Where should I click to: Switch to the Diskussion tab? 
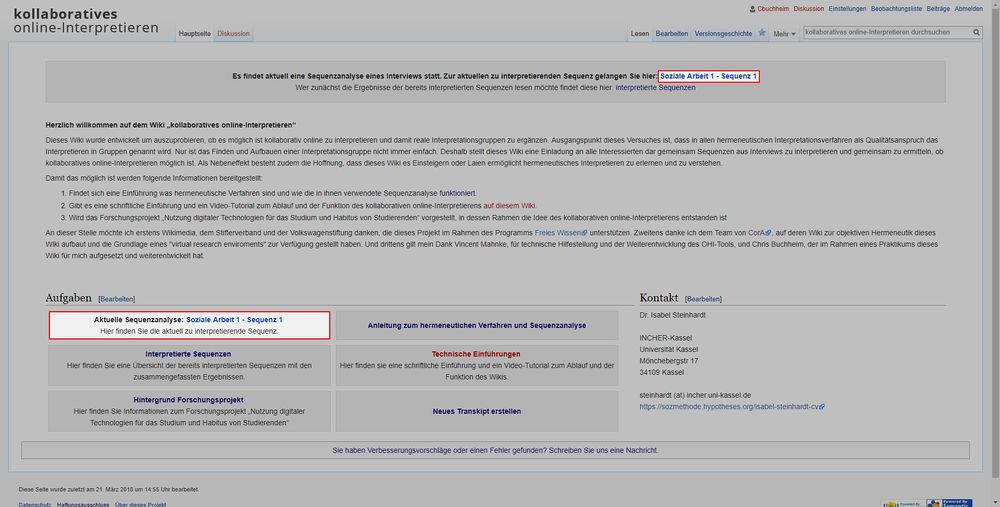(233, 34)
